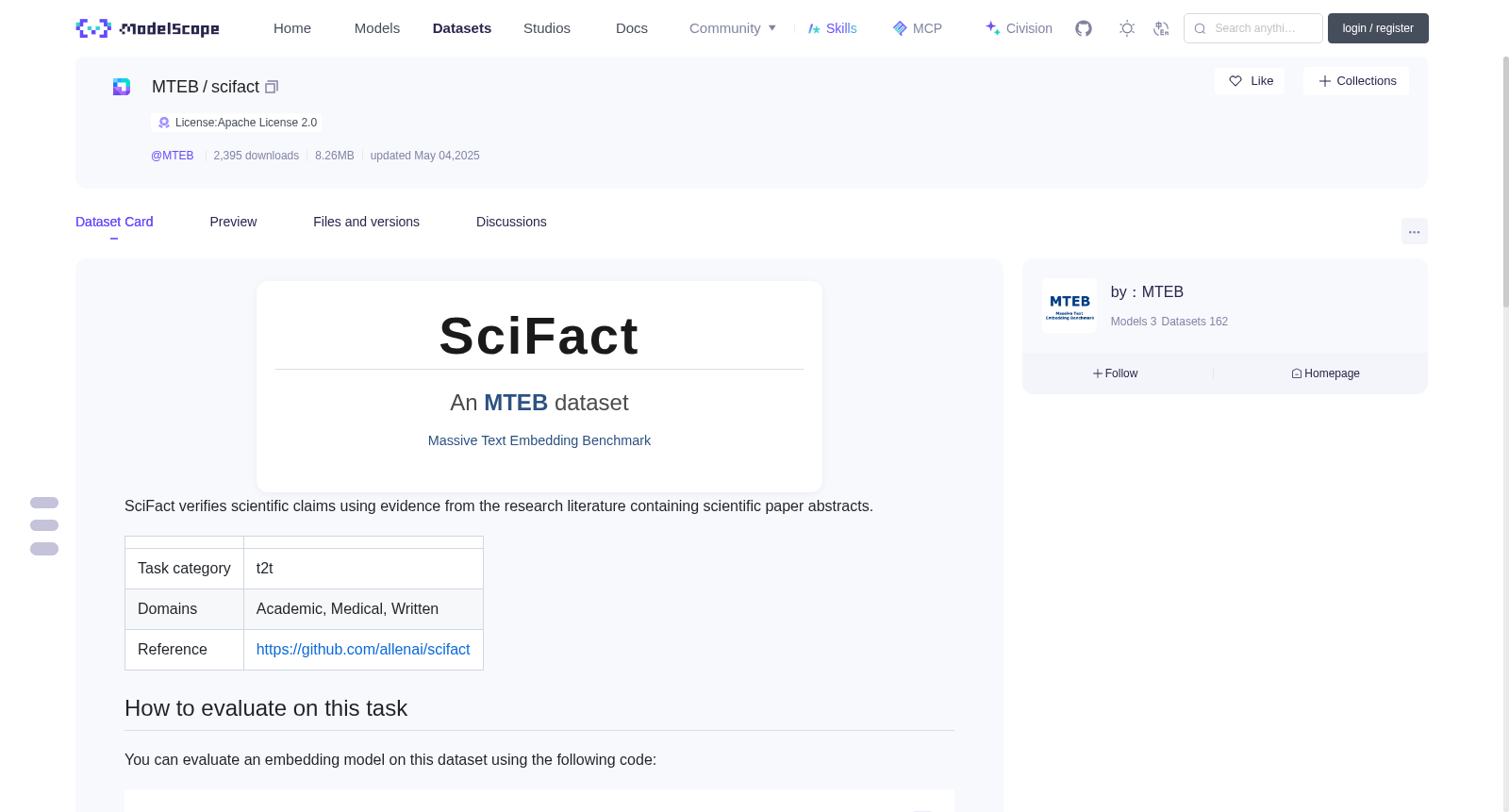Image resolution: width=1509 pixels, height=812 pixels.
Task: Like the scifact dataset
Action: click(x=1250, y=81)
